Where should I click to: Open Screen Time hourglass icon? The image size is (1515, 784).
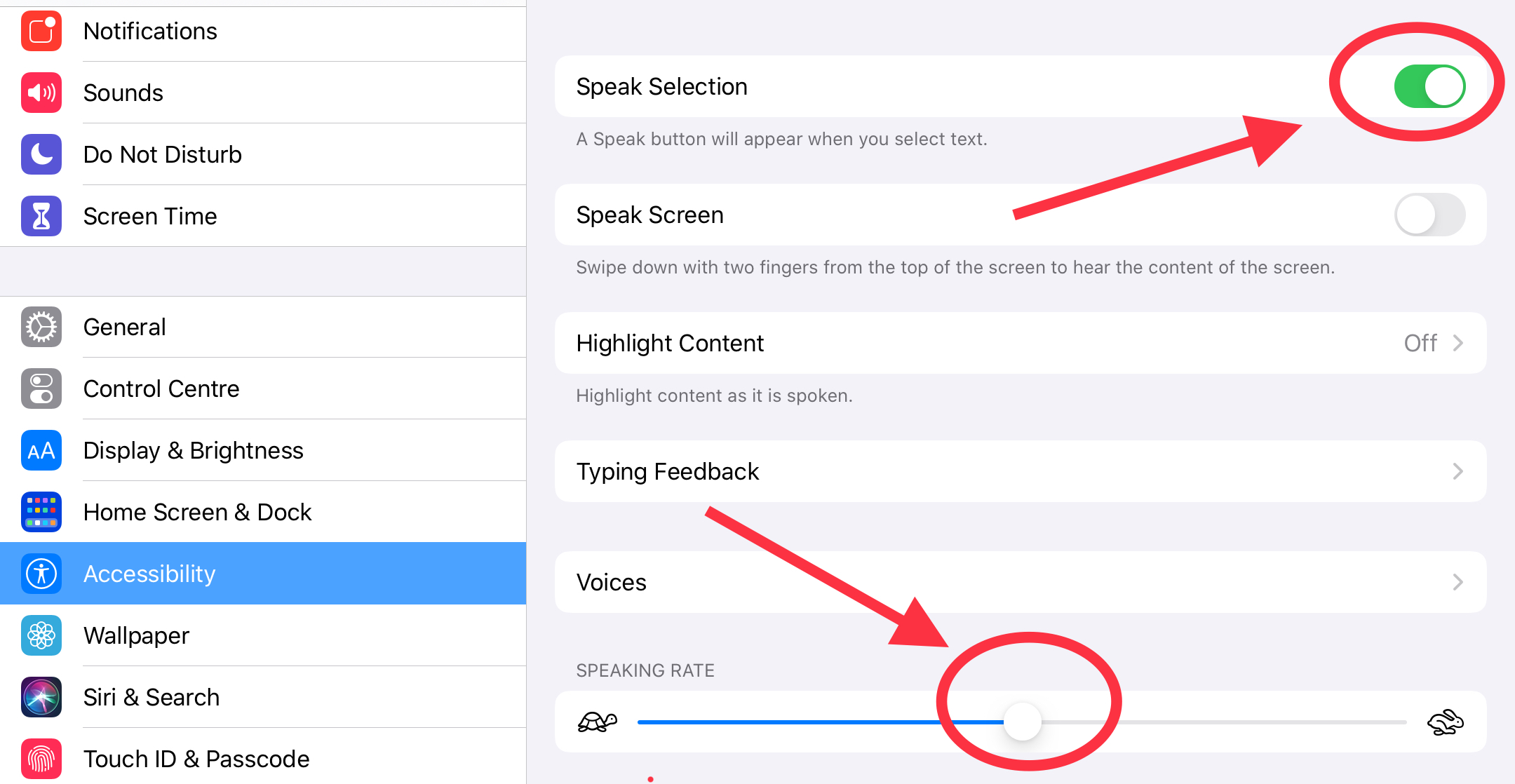[41, 216]
